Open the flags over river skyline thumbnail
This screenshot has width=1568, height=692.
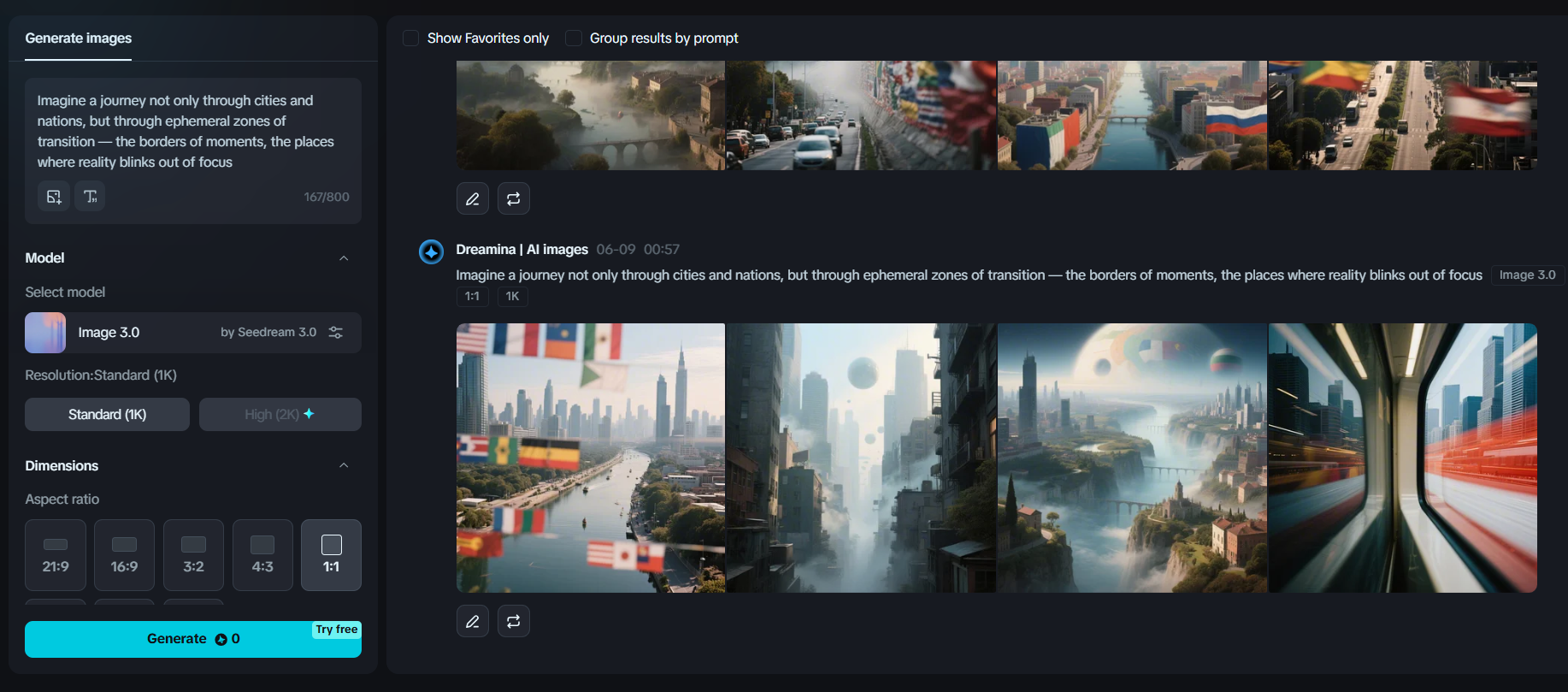coord(591,458)
